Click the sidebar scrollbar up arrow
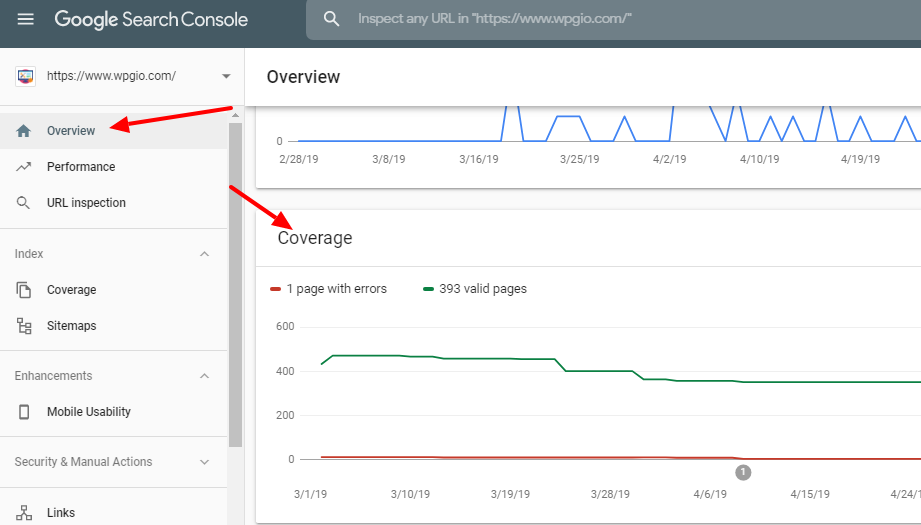 coord(236,115)
